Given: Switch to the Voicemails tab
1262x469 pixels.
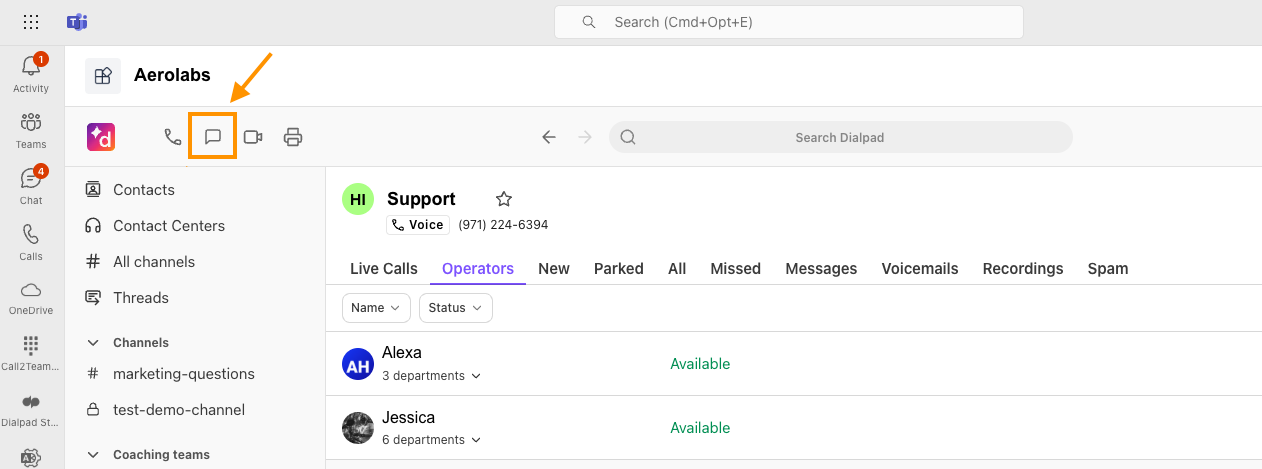Looking at the screenshot, I should [x=920, y=269].
